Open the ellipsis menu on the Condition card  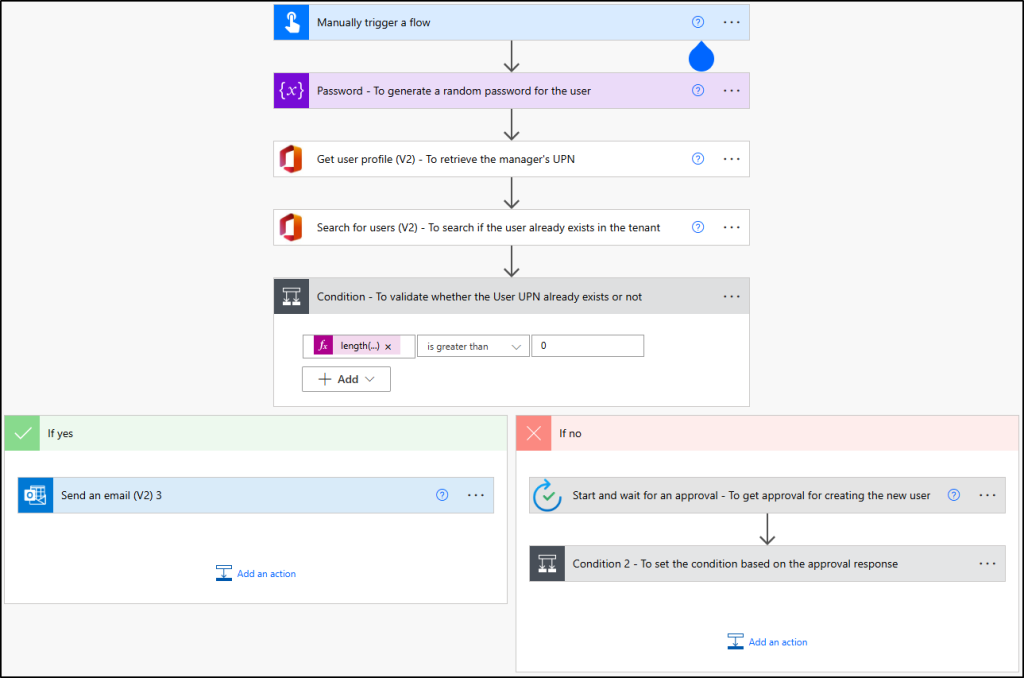pos(732,296)
